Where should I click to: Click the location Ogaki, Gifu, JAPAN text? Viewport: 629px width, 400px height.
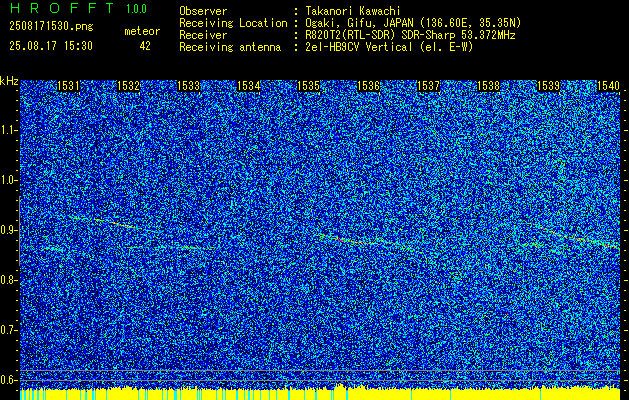pos(413,23)
